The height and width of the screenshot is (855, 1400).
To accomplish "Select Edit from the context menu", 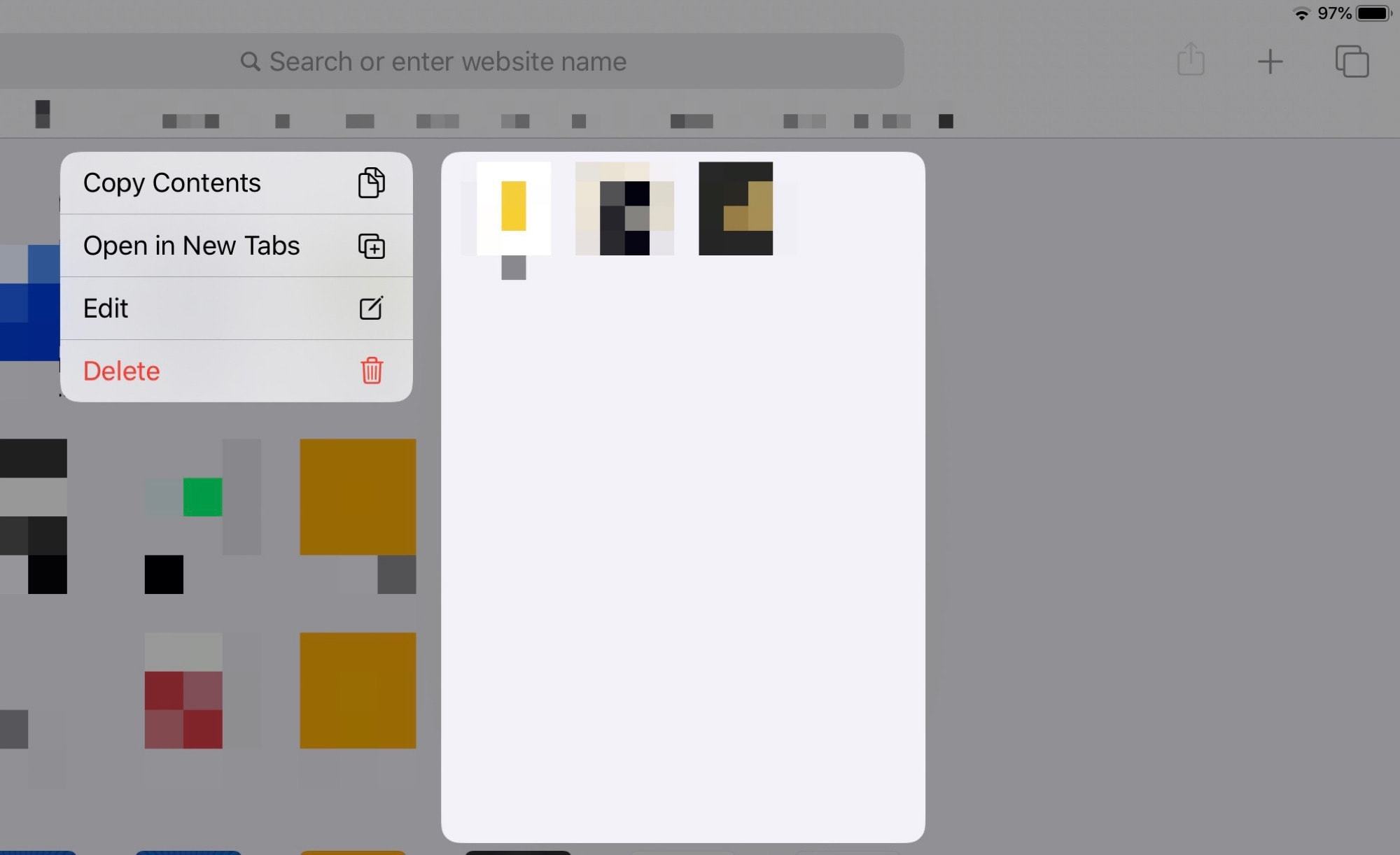I will (106, 308).
